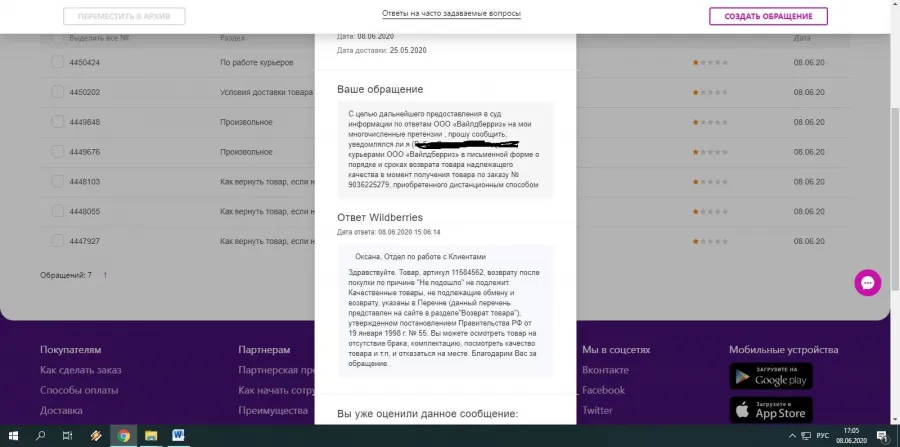This screenshot has width=900, height=447.
Task: Tick checkbox for request 4449848
Action: tap(57, 122)
